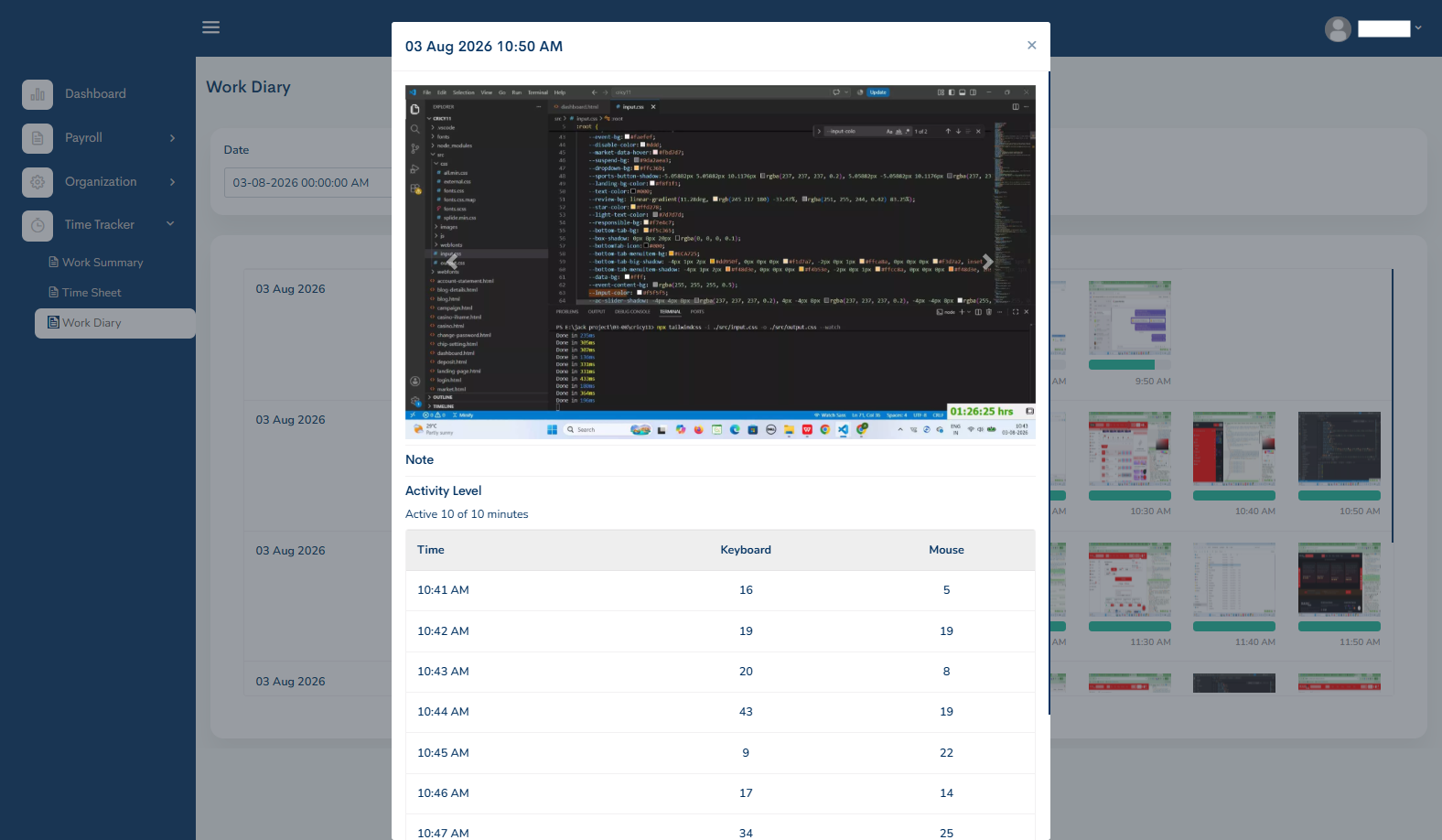The width and height of the screenshot is (1442, 840).
Task: Open the 11:50 AM screenshot thumbnail
Action: [1340, 580]
